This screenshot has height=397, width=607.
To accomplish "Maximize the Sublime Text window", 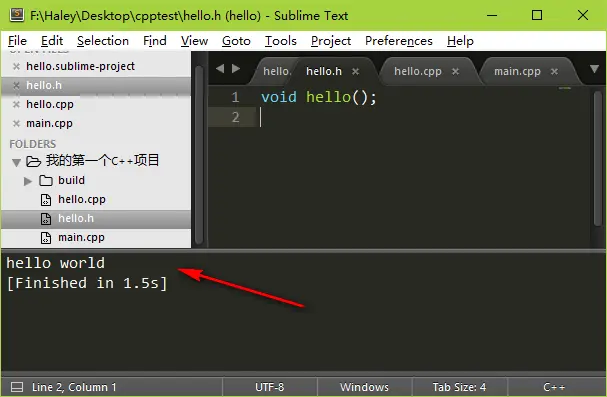I will pyautogui.click(x=537, y=15).
